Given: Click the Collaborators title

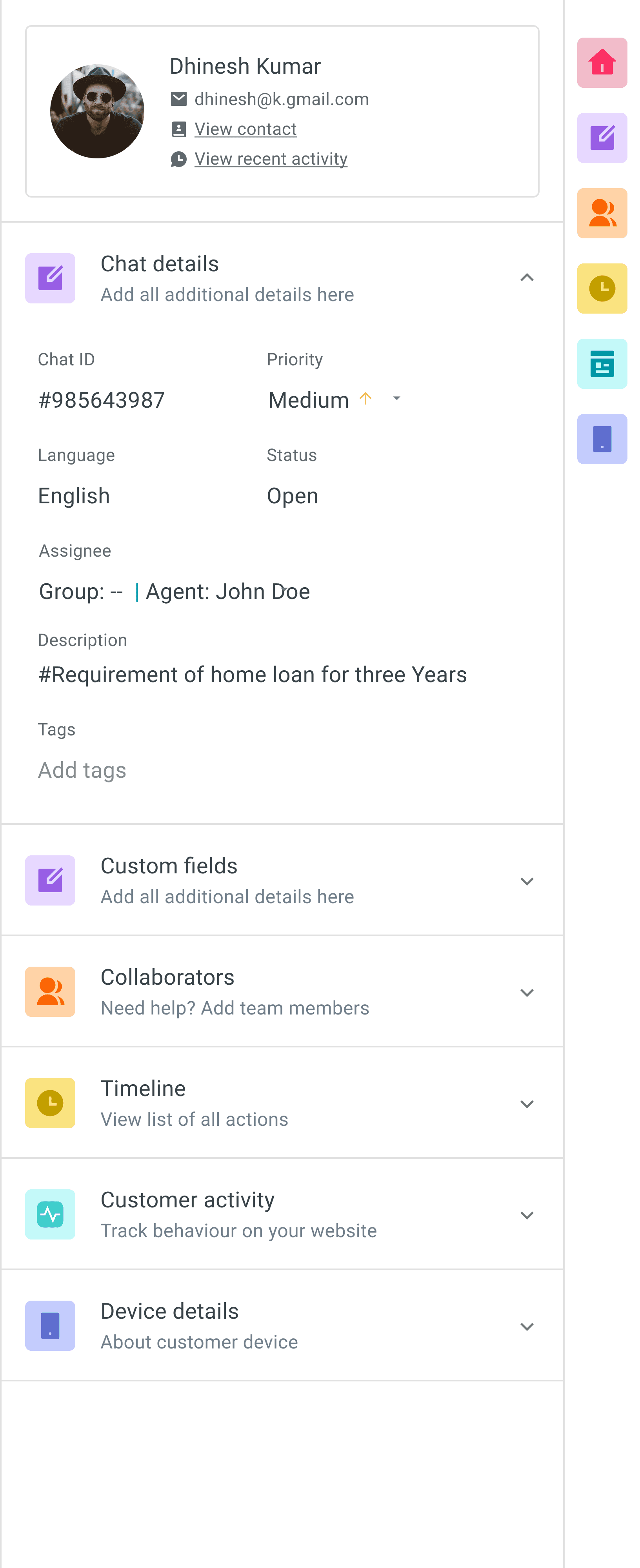Looking at the screenshot, I should click(167, 977).
